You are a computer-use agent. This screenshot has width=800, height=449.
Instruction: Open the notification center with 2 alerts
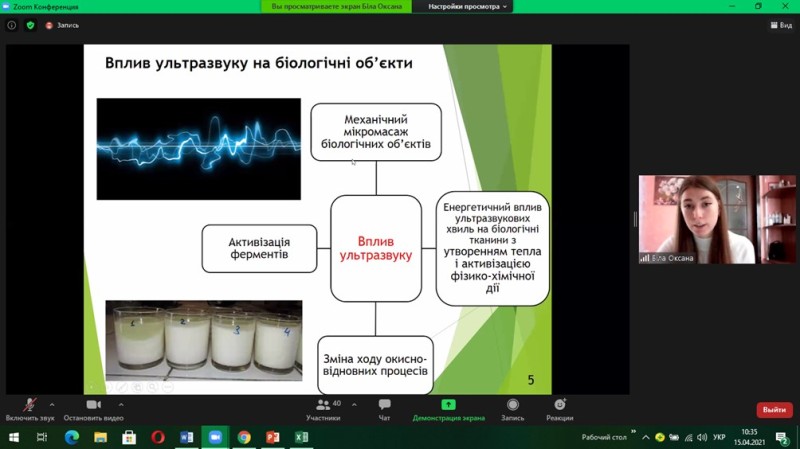781,437
